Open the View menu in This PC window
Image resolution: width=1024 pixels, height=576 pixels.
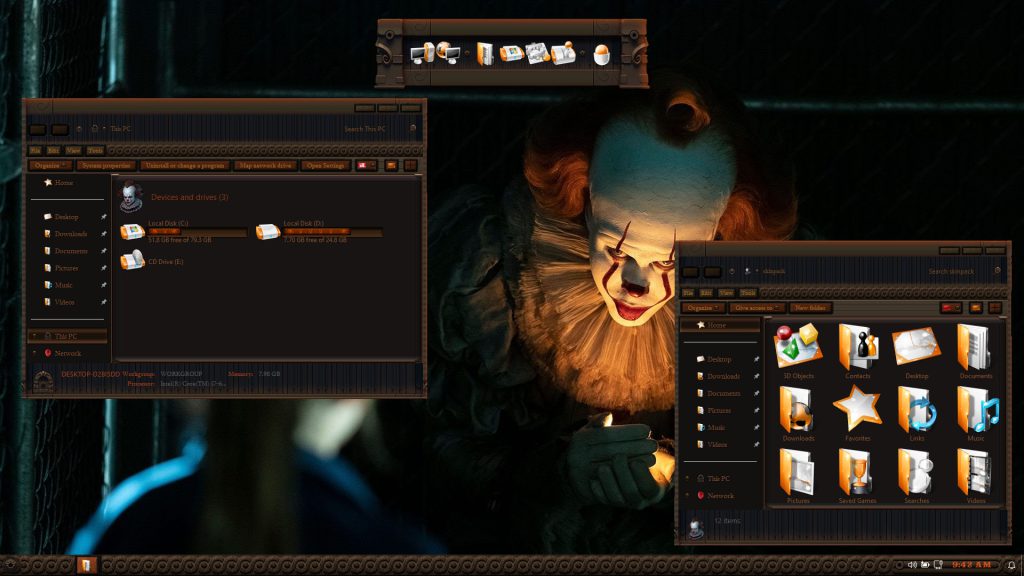[x=74, y=150]
